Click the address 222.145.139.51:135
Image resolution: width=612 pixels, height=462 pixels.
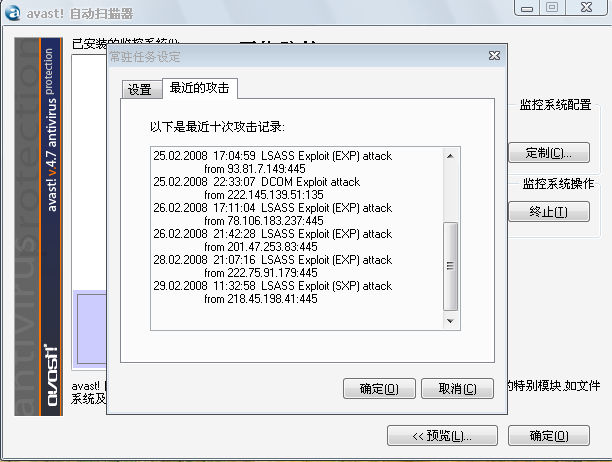click(x=276, y=195)
